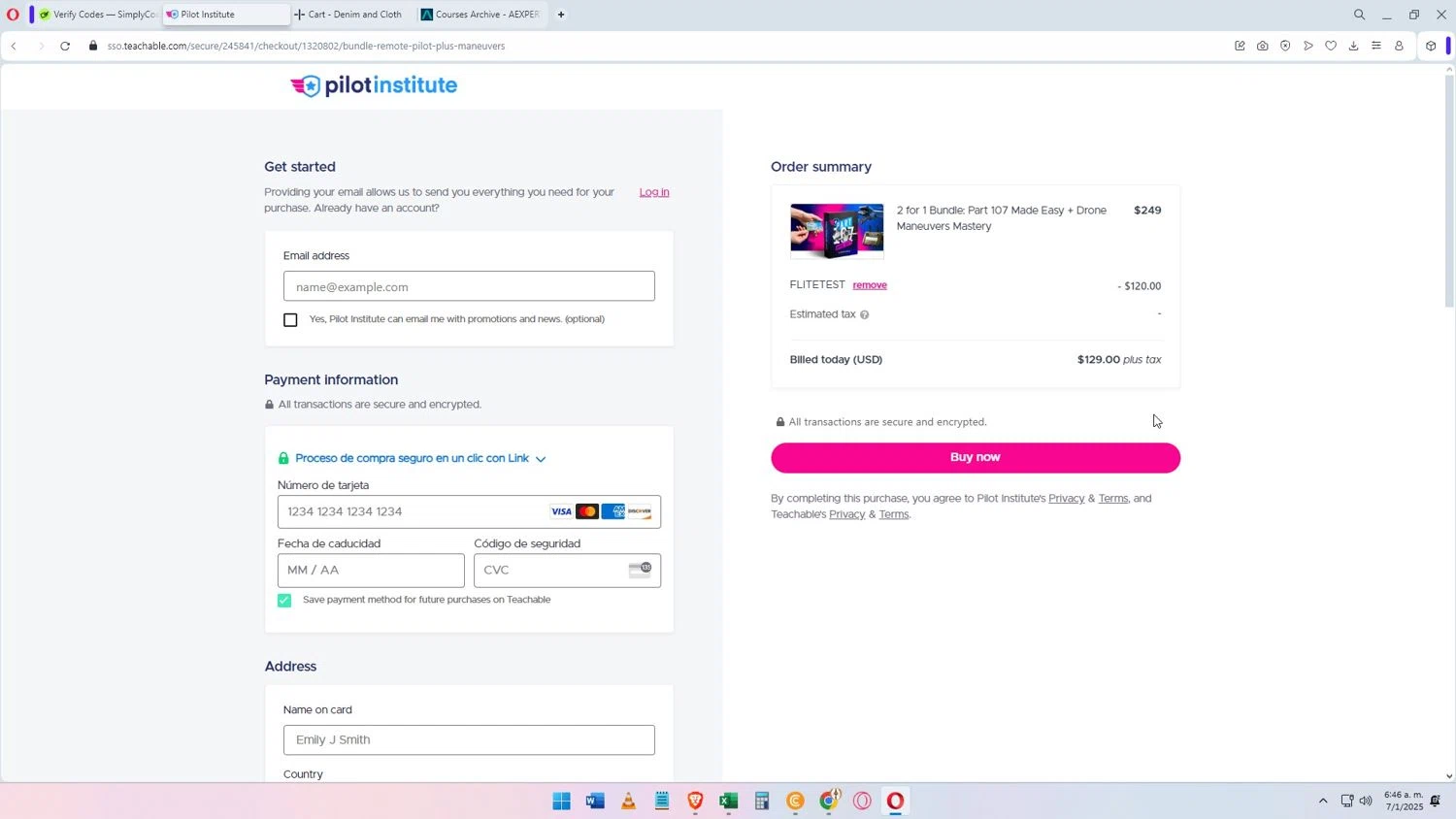Click the CVC security code field
1456x819 pixels.
pyautogui.click(x=567, y=571)
